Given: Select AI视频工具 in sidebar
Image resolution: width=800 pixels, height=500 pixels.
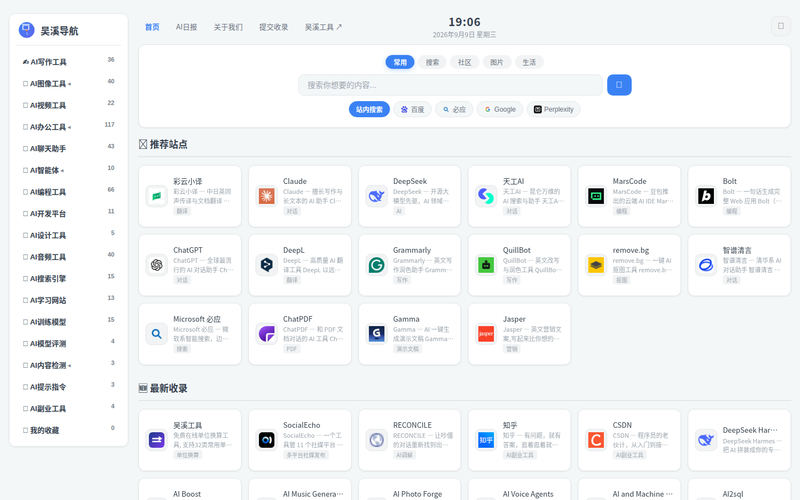Looking at the screenshot, I should pyautogui.click(x=68, y=105).
